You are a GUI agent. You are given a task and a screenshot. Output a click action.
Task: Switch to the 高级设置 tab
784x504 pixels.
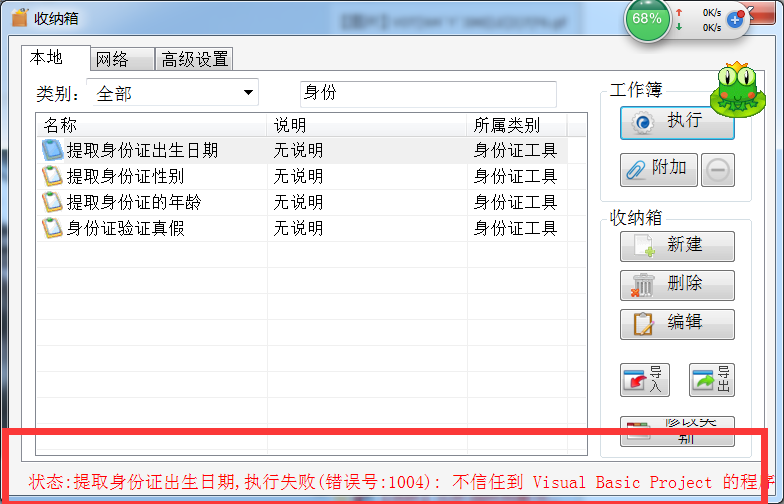tap(195, 60)
